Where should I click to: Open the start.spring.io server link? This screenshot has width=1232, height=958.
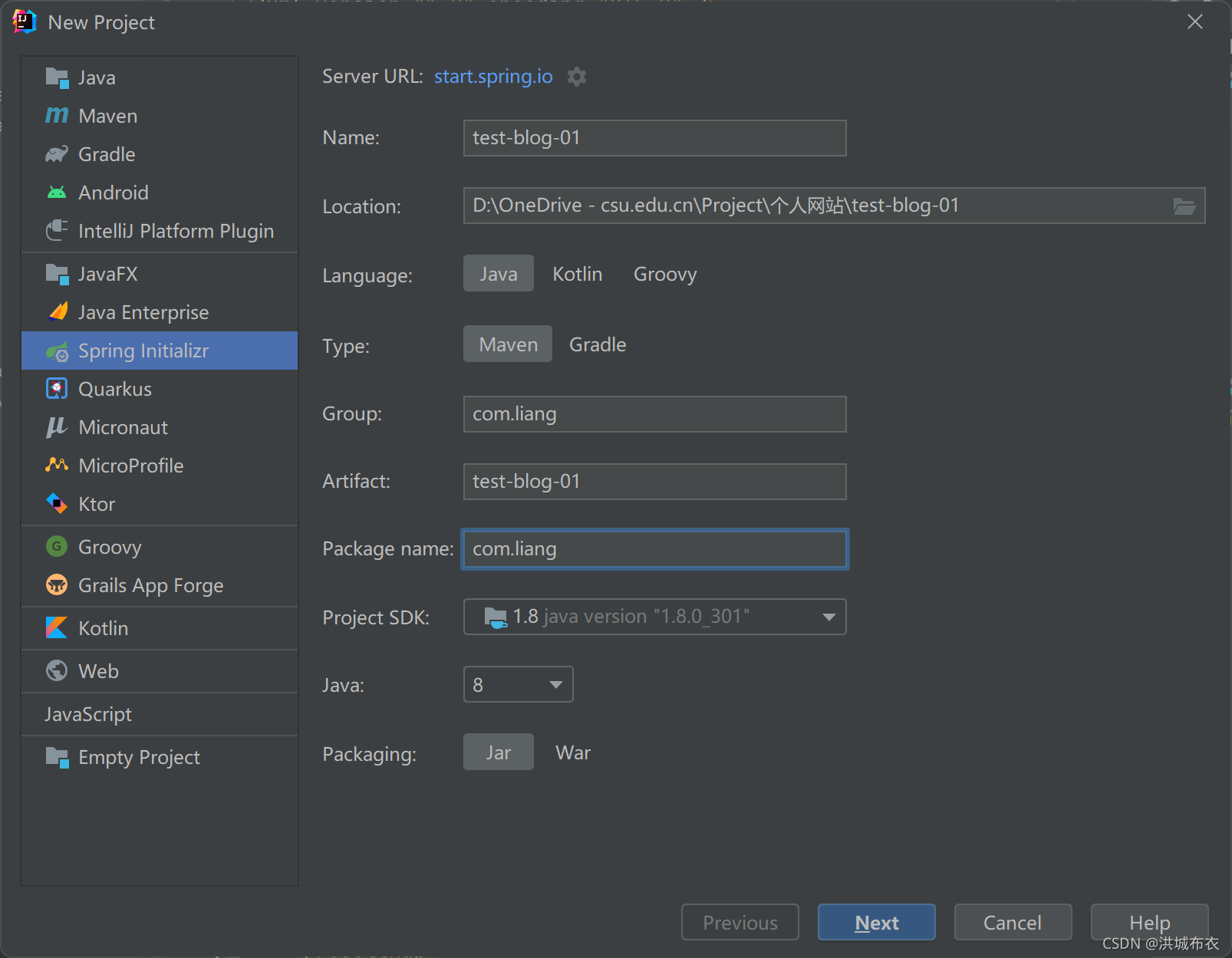493,77
